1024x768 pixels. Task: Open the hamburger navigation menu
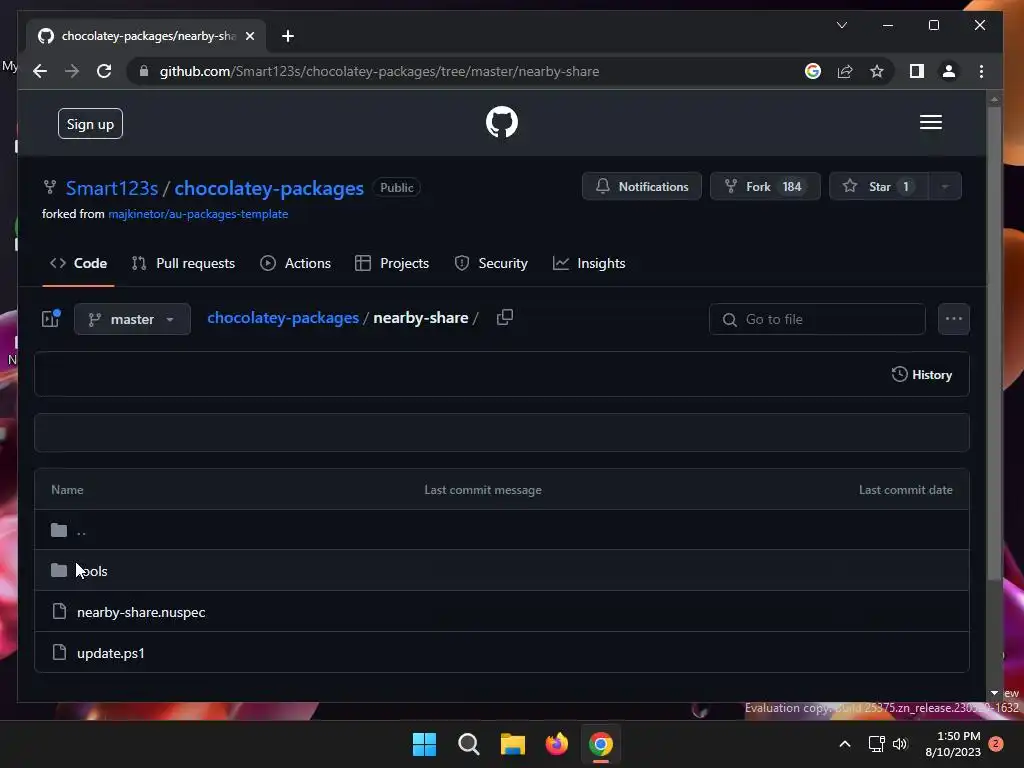[931, 122]
